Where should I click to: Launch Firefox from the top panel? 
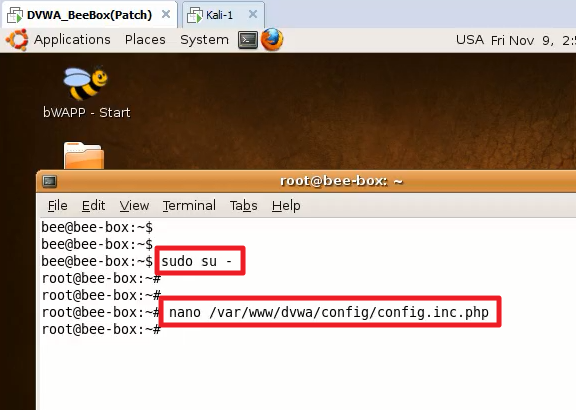(x=272, y=39)
